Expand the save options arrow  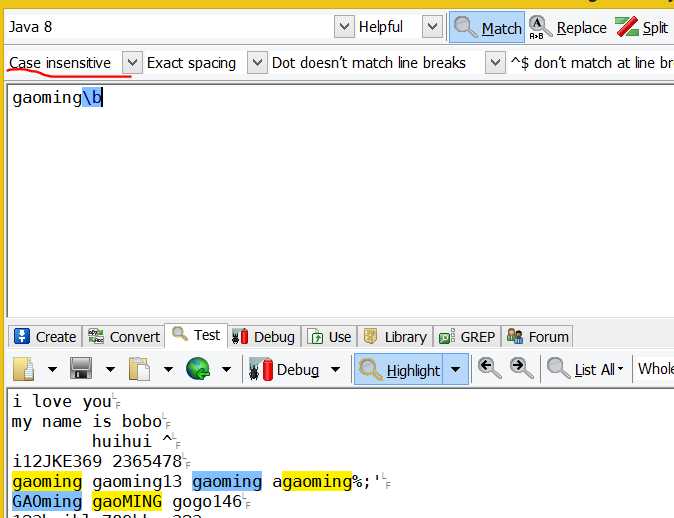[x=110, y=369]
